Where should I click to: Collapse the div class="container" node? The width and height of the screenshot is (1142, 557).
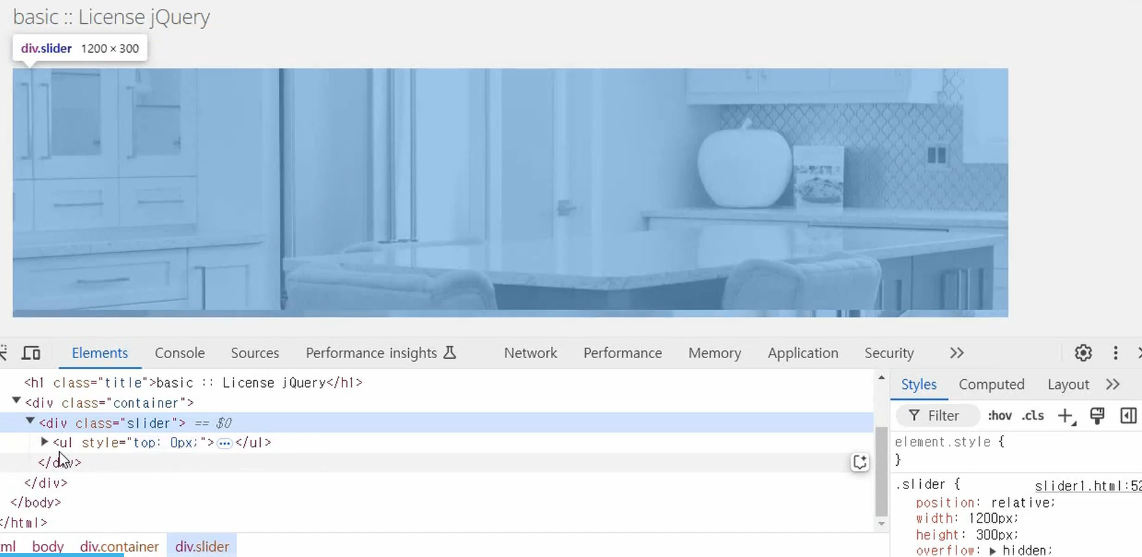point(16,401)
